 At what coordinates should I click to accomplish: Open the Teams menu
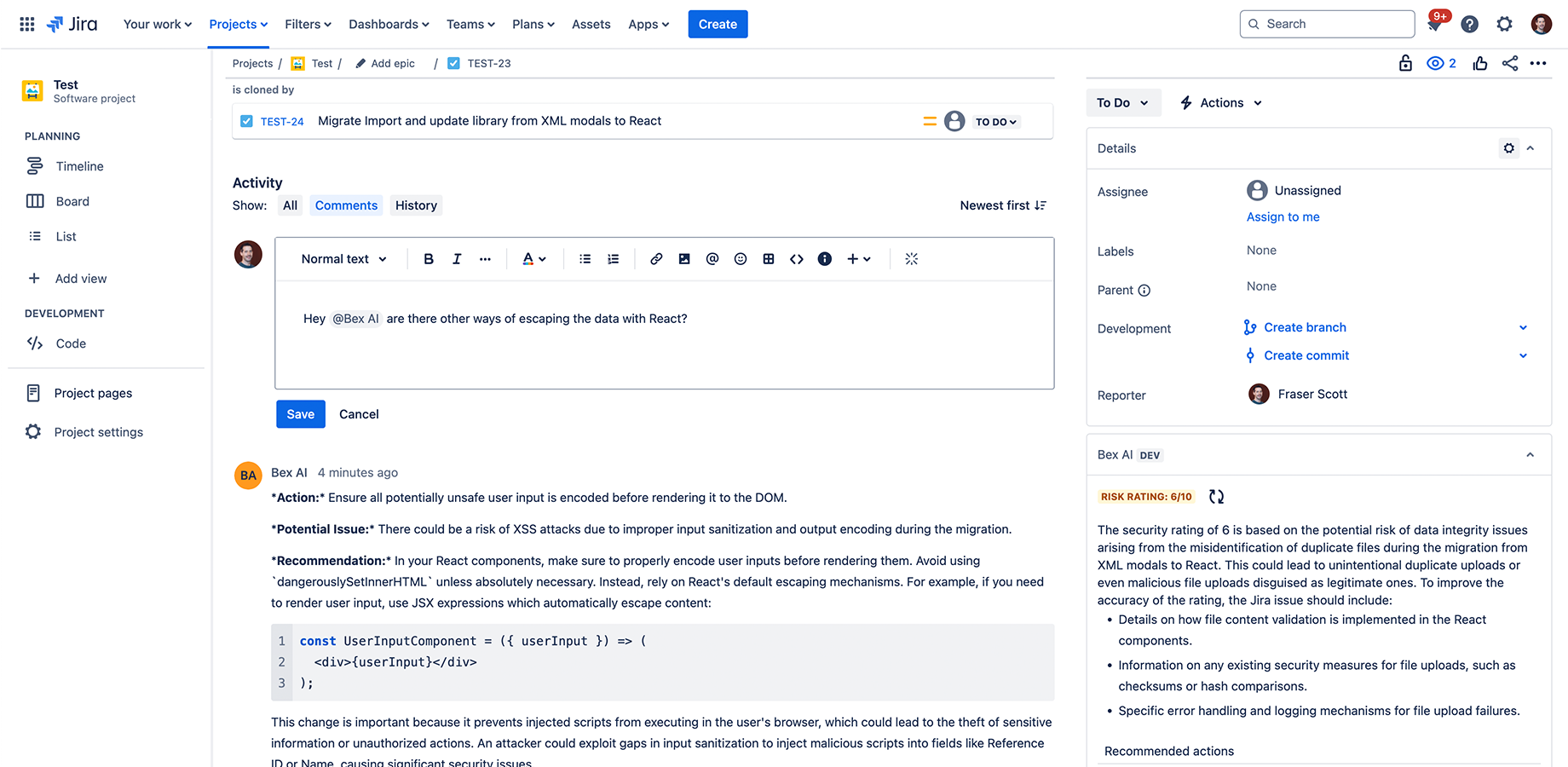[471, 24]
